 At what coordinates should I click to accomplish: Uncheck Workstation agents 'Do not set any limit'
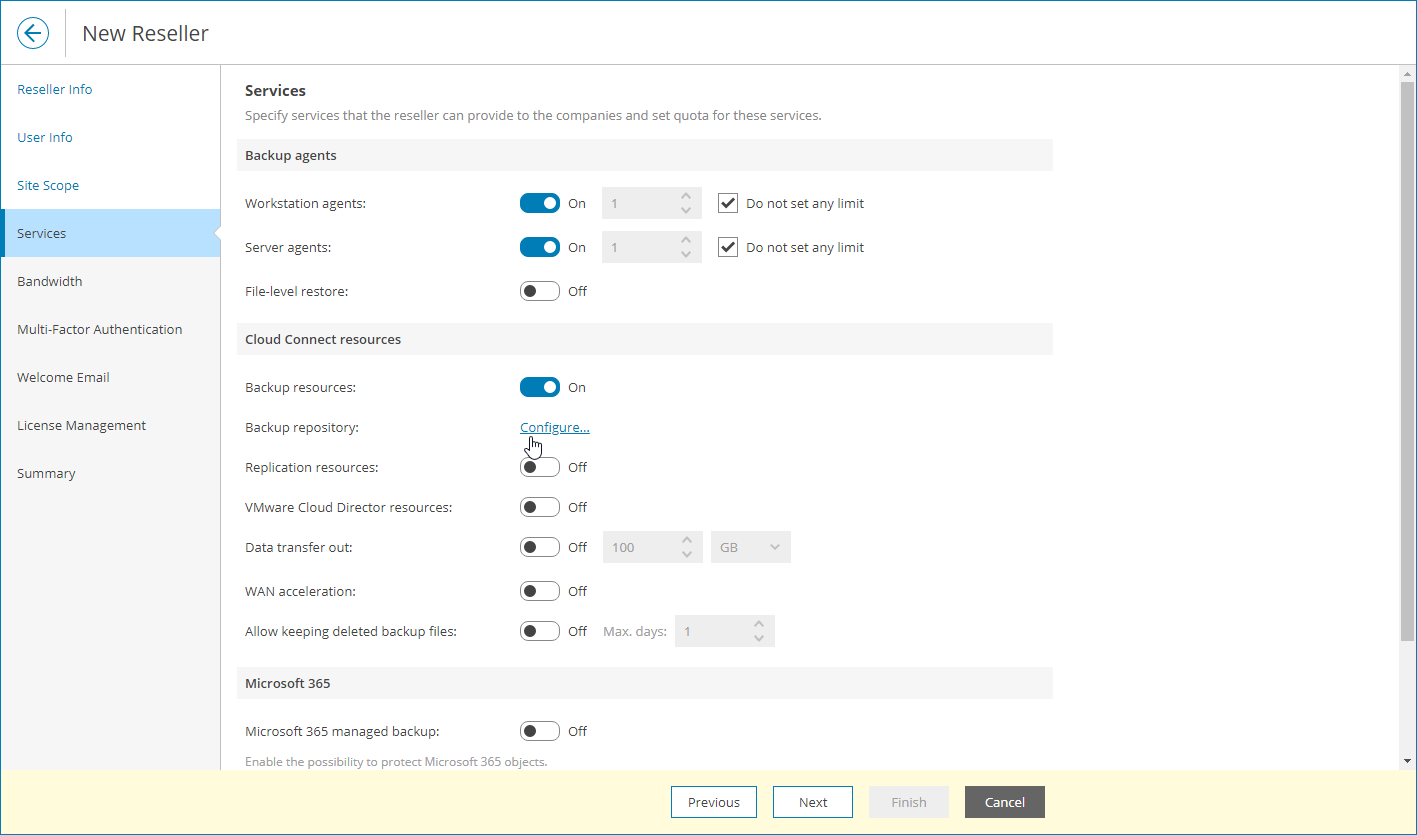pyautogui.click(x=728, y=203)
